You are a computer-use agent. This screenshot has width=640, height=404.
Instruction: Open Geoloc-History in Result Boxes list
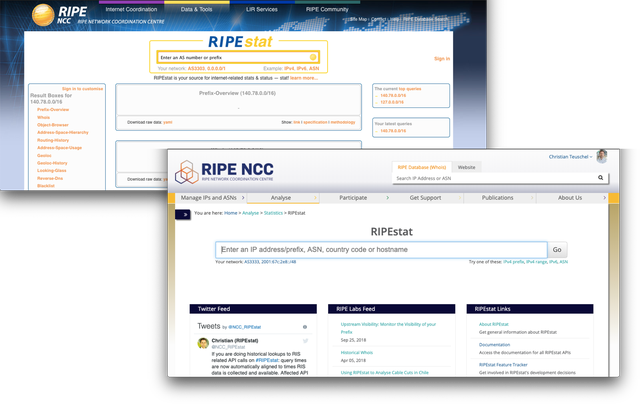[52, 163]
